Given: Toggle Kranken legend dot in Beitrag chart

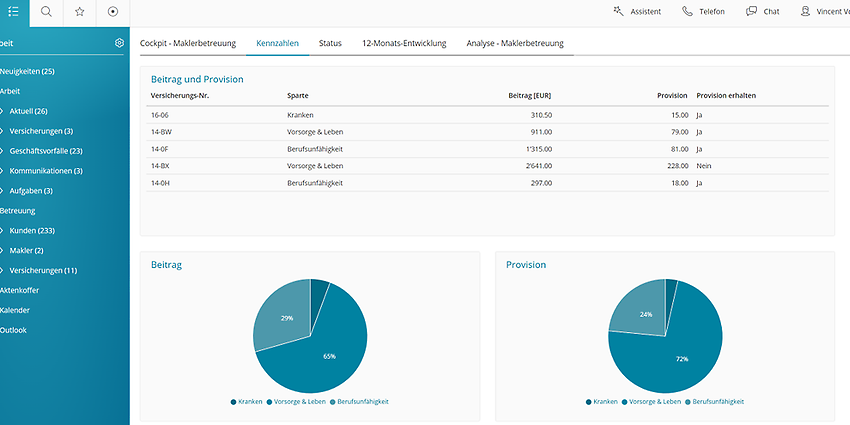Looking at the screenshot, I should [234, 402].
